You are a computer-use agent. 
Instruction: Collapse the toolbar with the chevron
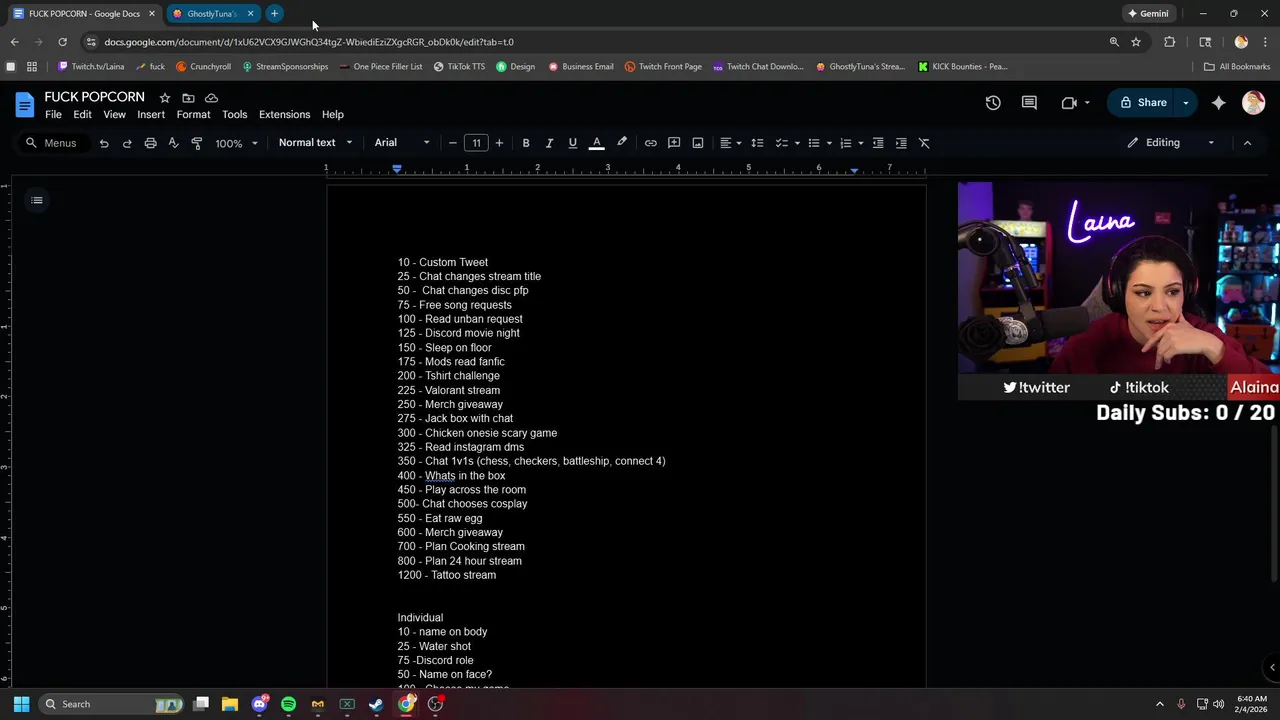1247,143
